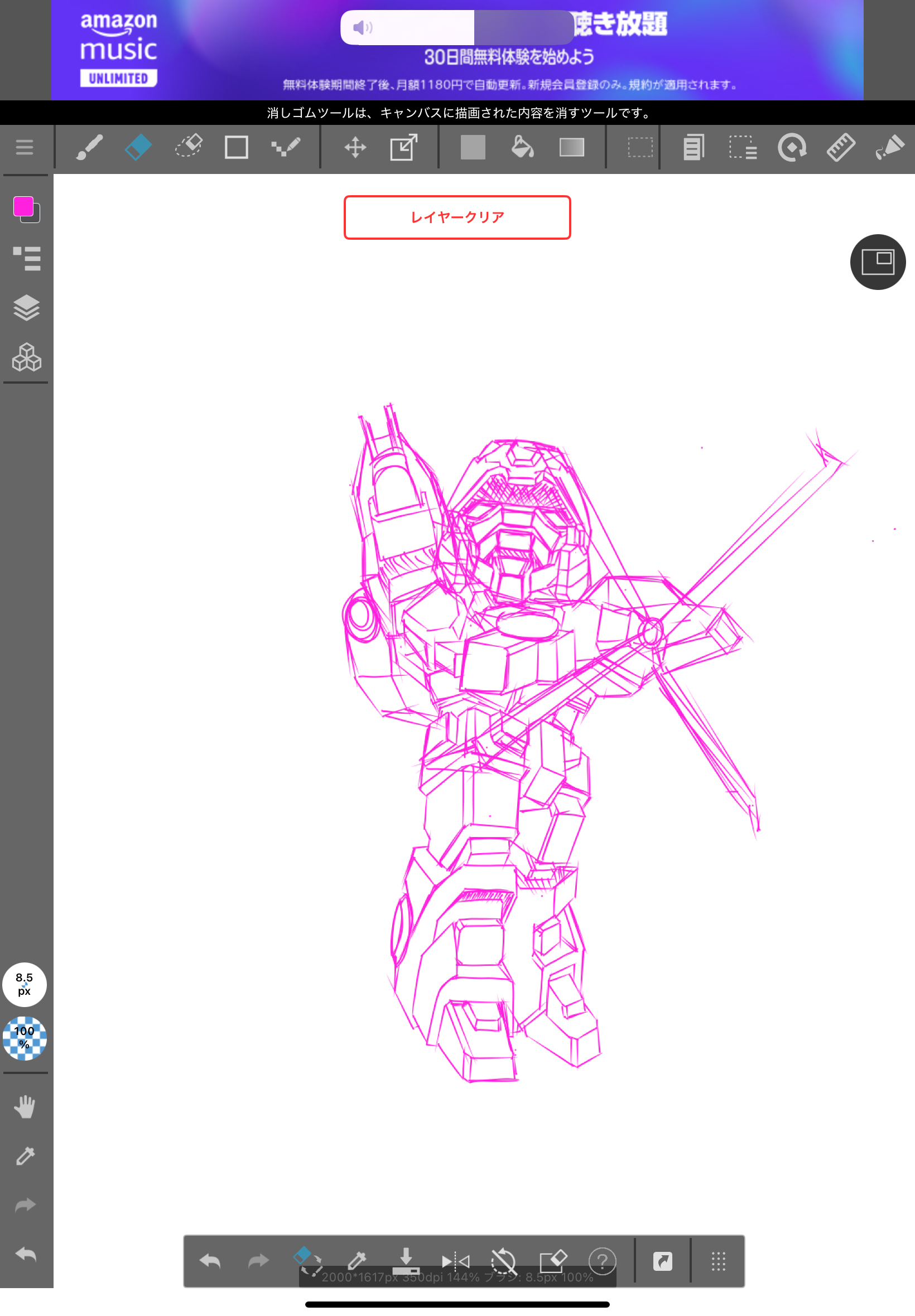Choose the Gradient tool
Screen dimensions: 915x1316
coord(571,148)
